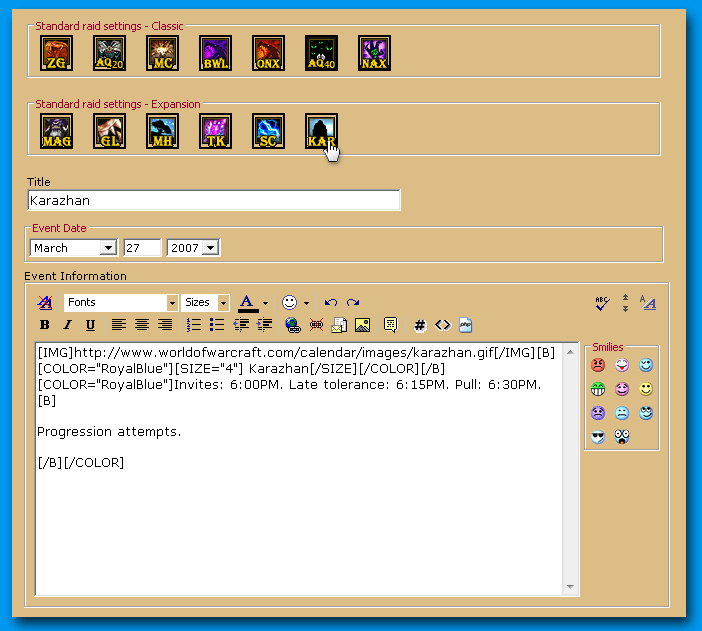Click the Title field containing Karazhan
The height and width of the screenshot is (631, 702).
(214, 200)
